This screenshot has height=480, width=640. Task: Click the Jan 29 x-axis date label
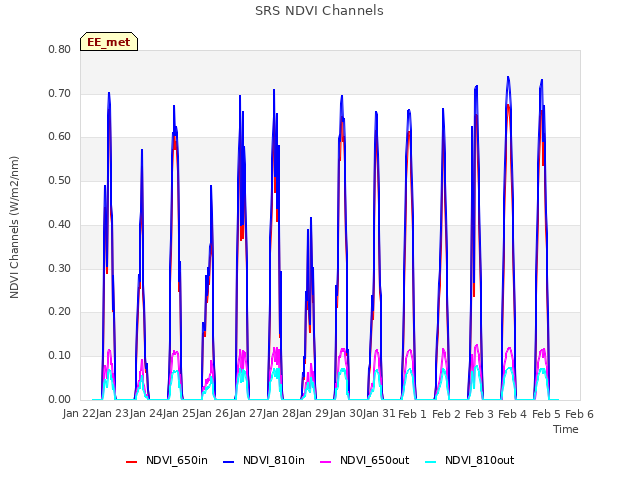[x=313, y=414]
